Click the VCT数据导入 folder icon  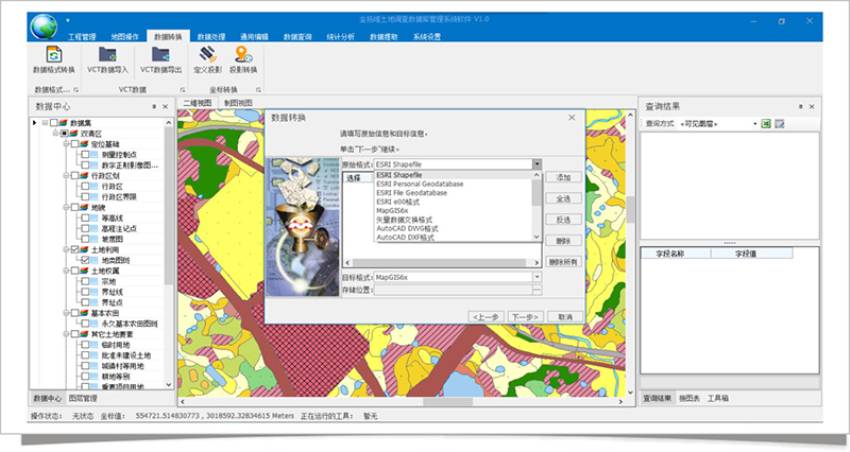tap(108, 56)
